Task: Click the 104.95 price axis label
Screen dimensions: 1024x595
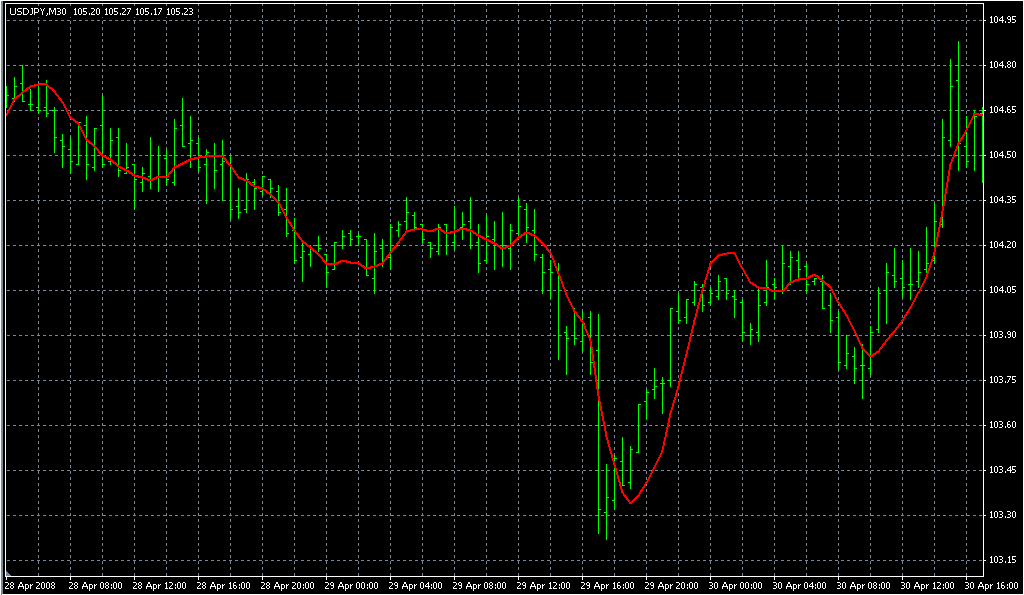Action: (x=1002, y=20)
